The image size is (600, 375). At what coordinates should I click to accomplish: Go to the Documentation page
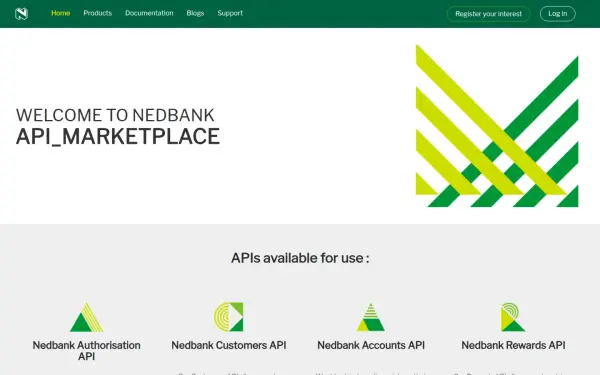[x=149, y=13]
